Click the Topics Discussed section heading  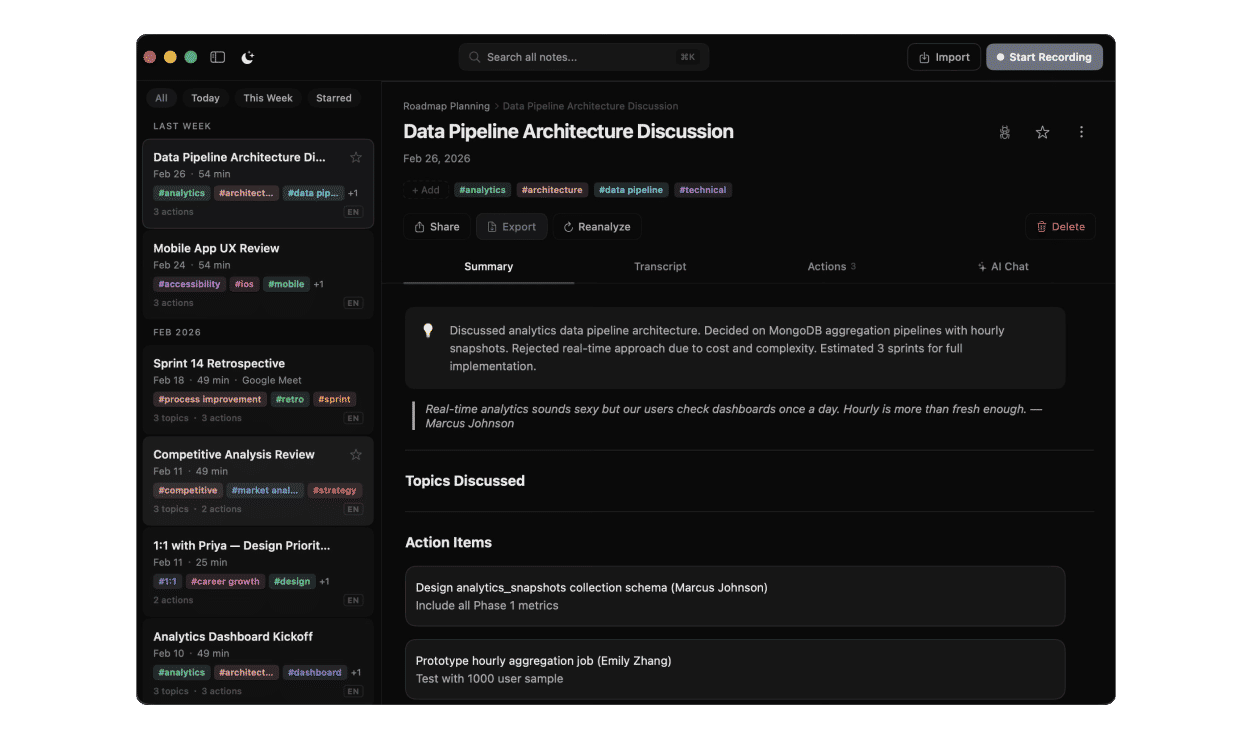tap(465, 481)
